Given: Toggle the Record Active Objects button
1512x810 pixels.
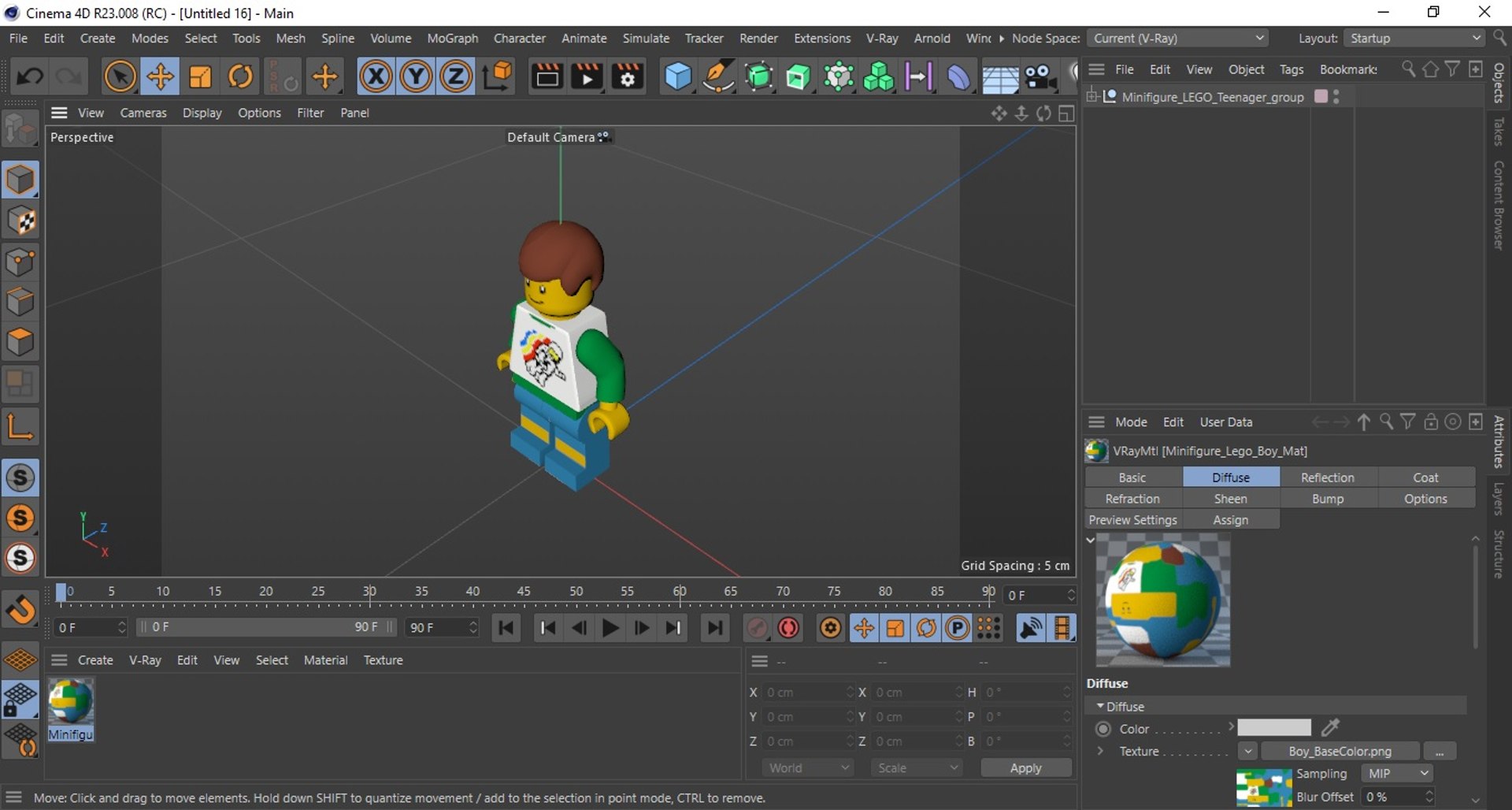Looking at the screenshot, I should 758,628.
